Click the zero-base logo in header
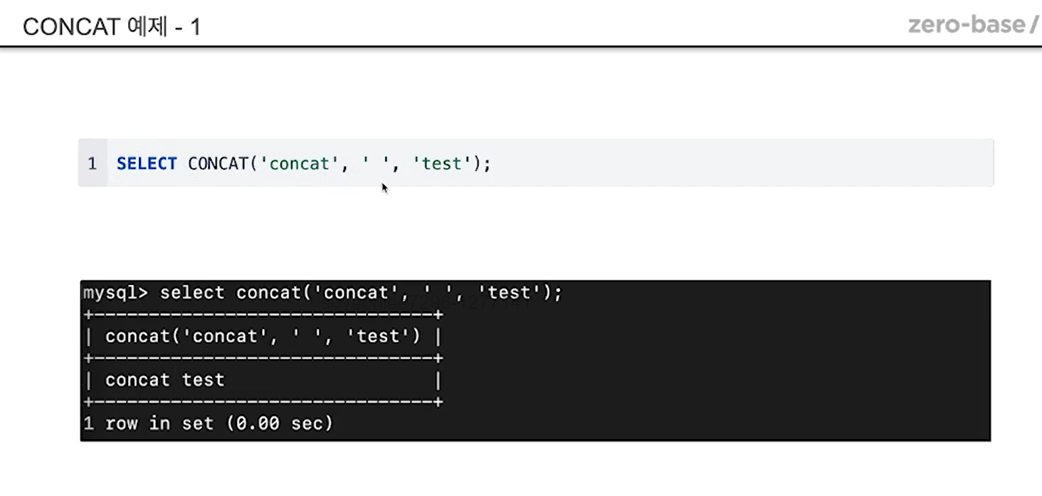 coord(974,25)
